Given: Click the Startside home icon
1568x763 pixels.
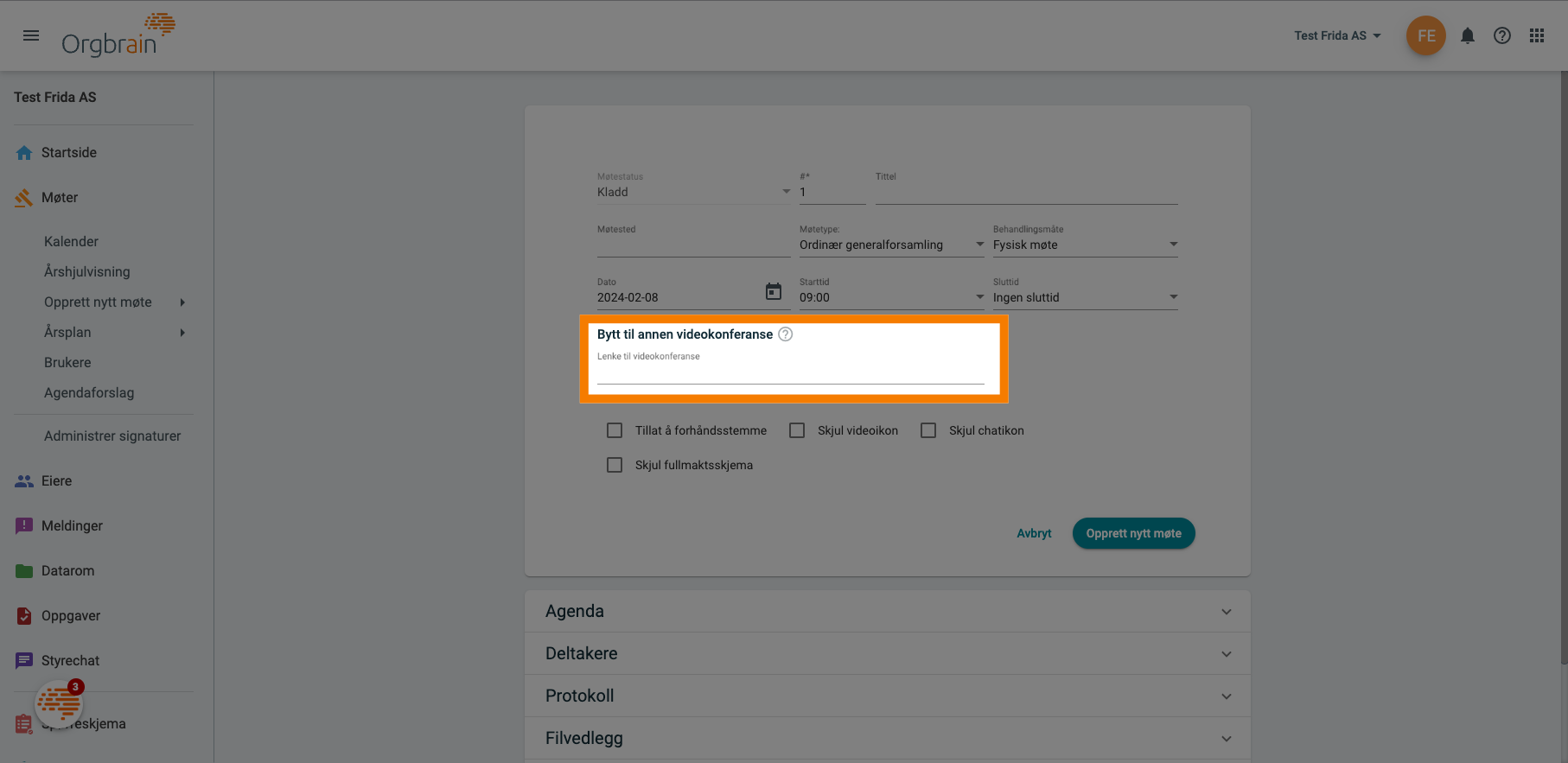Looking at the screenshot, I should tap(24, 153).
